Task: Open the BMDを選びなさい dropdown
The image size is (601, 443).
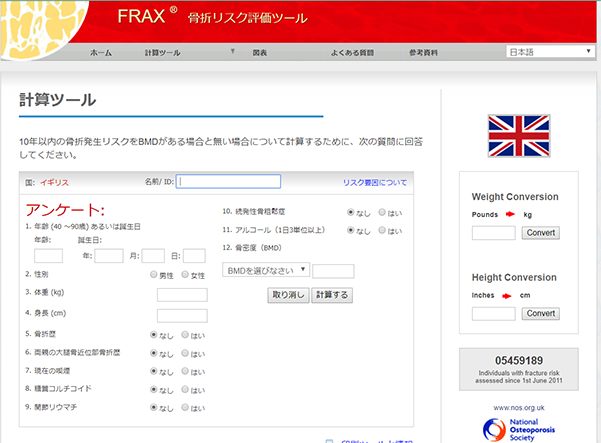Action: (x=267, y=270)
